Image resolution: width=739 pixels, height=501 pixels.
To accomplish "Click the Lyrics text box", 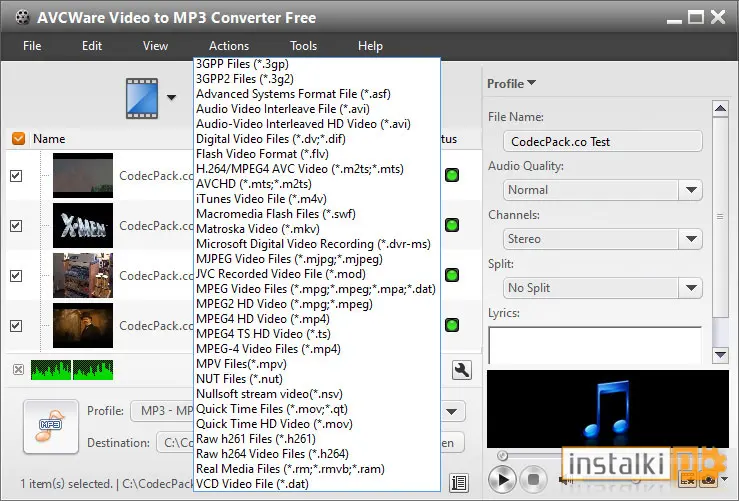I will [x=595, y=345].
